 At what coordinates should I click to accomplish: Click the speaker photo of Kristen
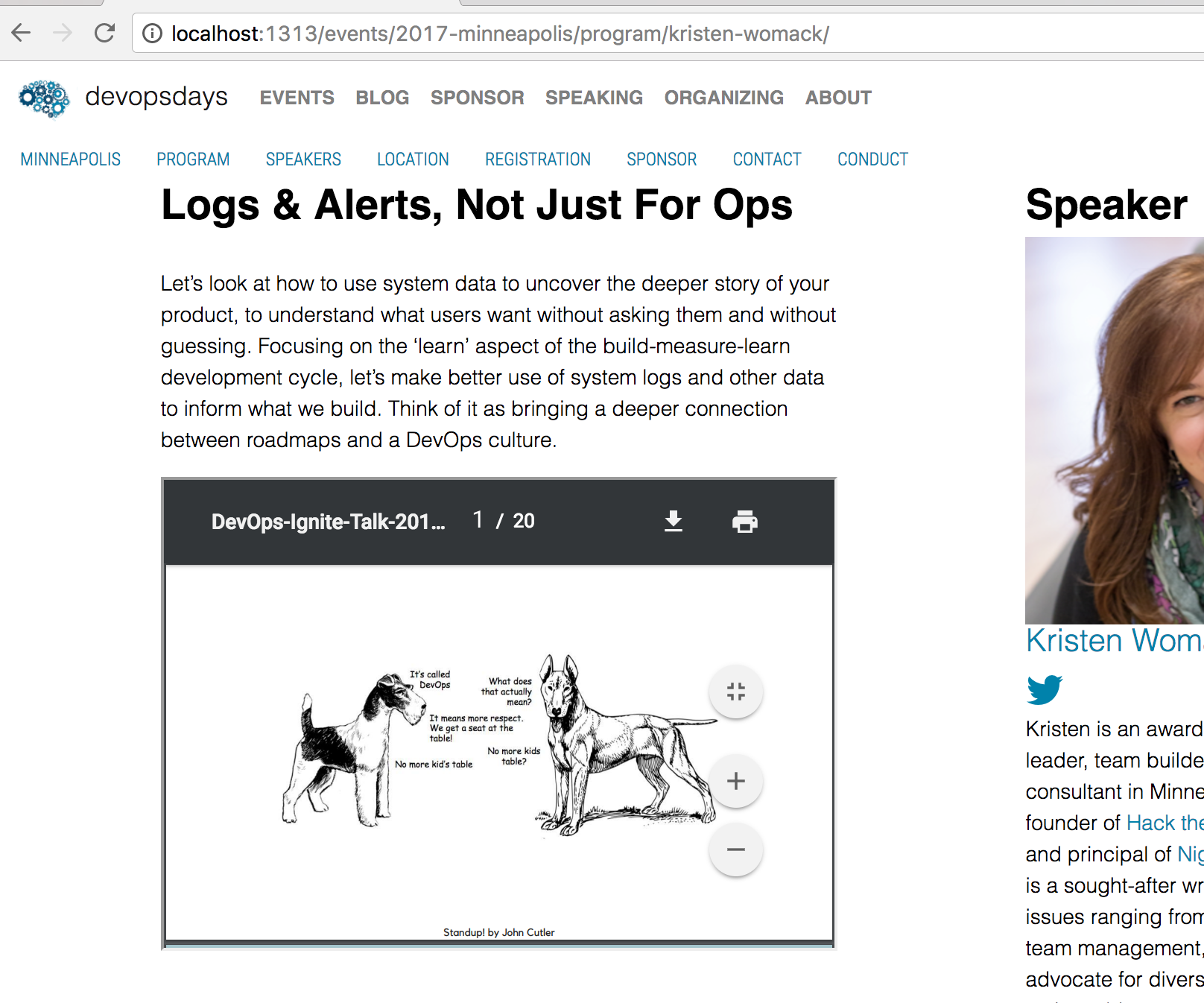[1115, 431]
